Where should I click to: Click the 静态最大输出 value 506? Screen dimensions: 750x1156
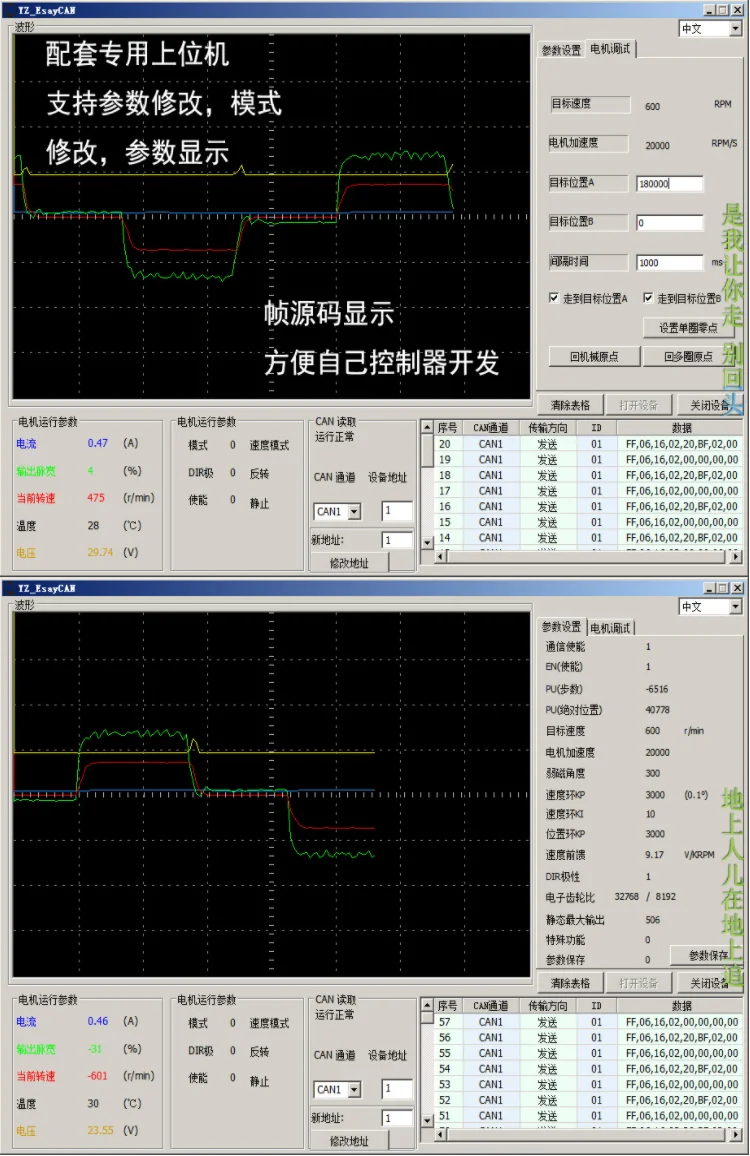[x=653, y=920]
